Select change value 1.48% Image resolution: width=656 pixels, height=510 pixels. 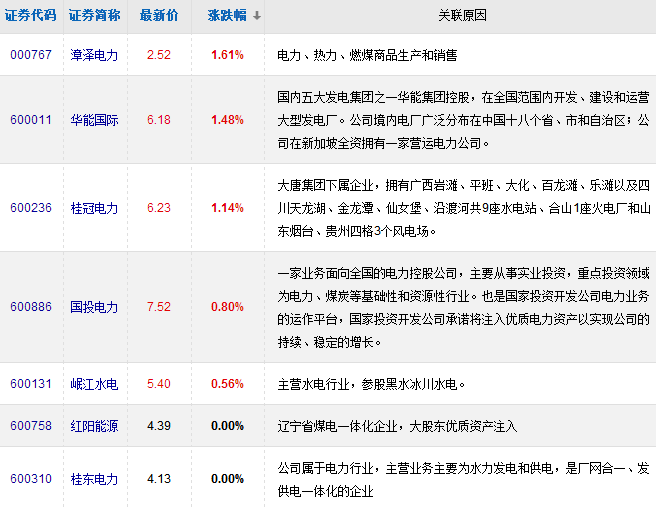227,120
